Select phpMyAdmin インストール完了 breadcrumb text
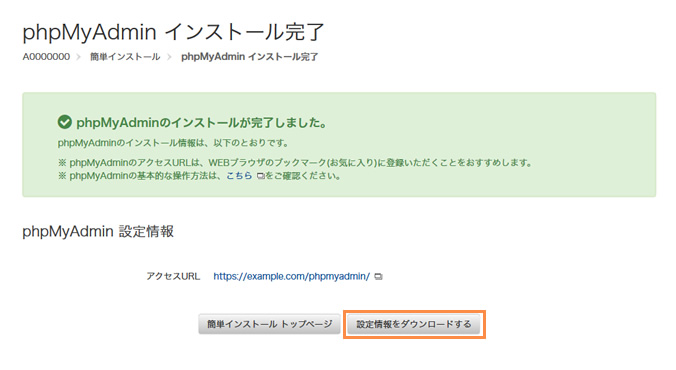This screenshot has width=676, height=370. coord(250,57)
